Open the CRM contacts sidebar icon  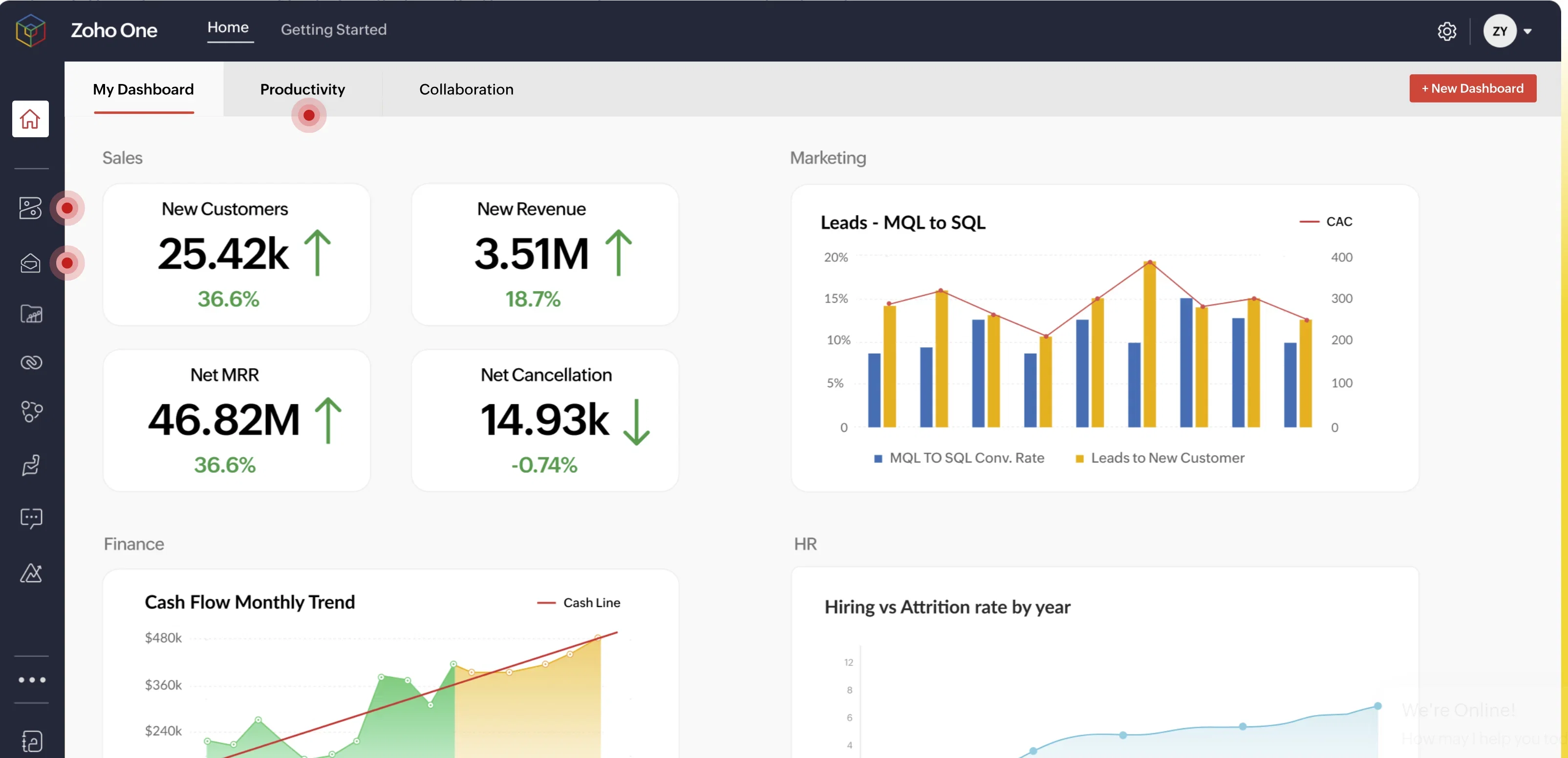pos(30,208)
